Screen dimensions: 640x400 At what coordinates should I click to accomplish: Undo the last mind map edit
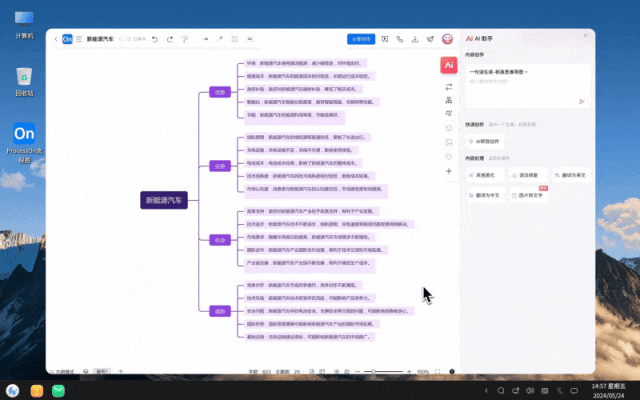155,39
